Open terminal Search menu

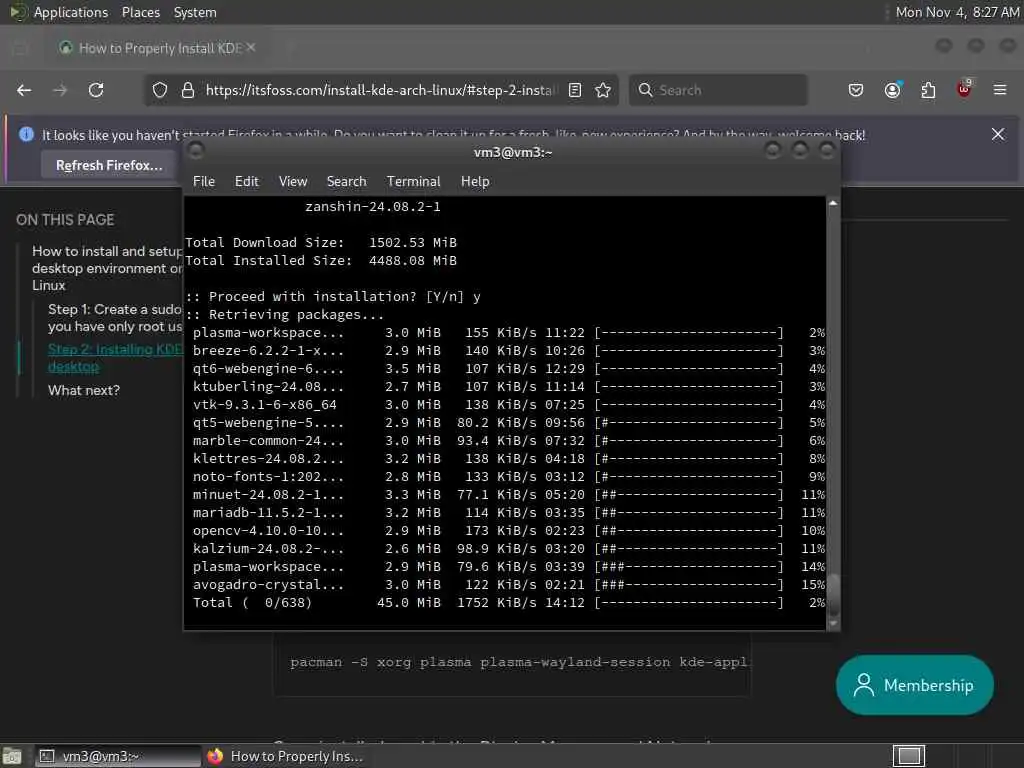point(346,182)
